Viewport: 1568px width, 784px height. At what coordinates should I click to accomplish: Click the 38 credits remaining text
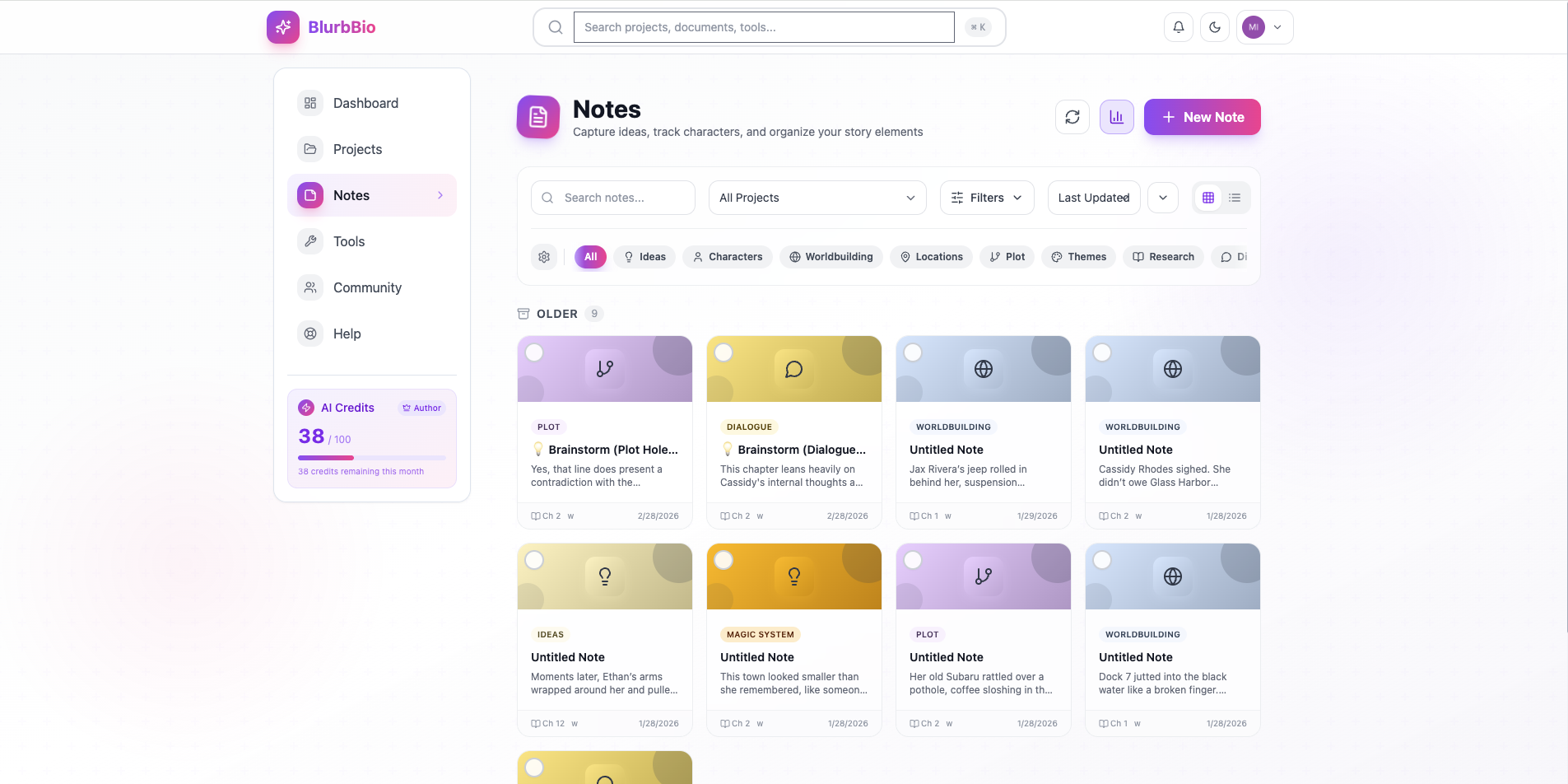[x=361, y=471]
